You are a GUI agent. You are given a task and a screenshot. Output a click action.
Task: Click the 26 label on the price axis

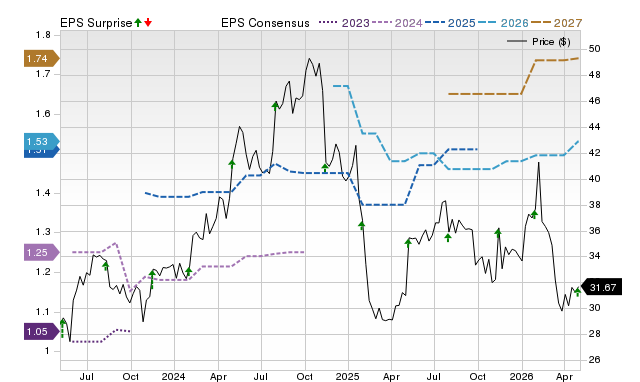coord(594,360)
